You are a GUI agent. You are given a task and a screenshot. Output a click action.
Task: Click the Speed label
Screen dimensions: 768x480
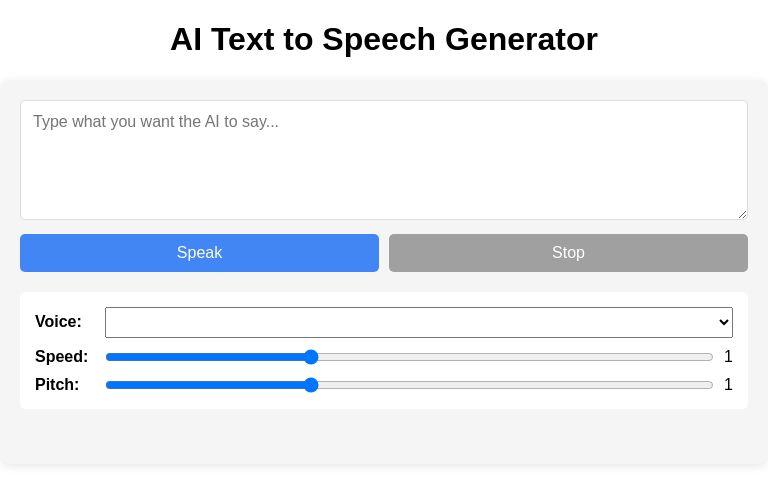(x=61, y=357)
